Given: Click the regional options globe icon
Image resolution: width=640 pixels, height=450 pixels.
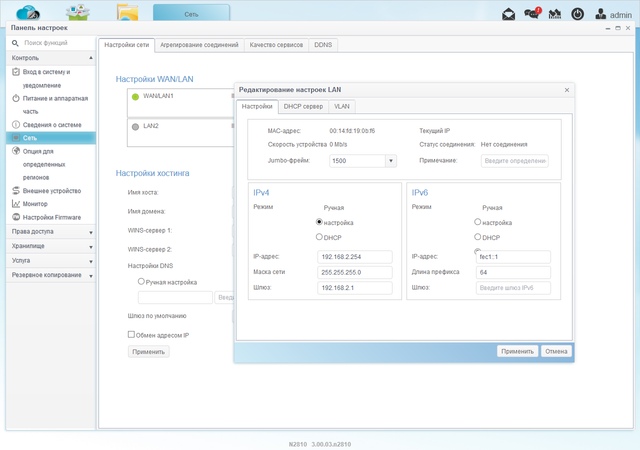Looking at the screenshot, I should point(16,151).
